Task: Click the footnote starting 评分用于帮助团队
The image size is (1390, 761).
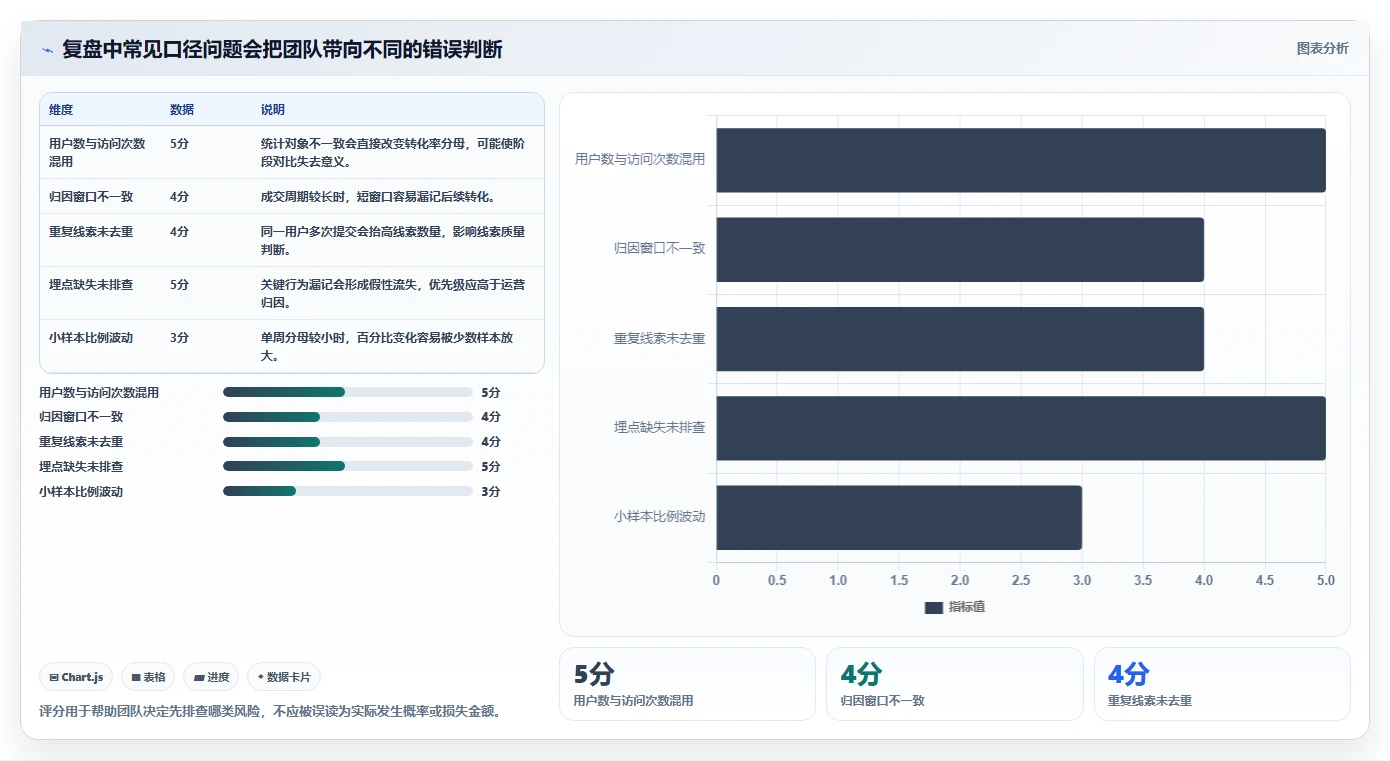Action: pyautogui.click(x=270, y=711)
